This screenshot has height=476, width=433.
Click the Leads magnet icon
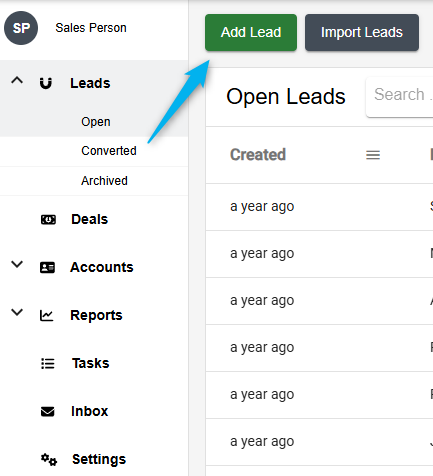click(46, 83)
